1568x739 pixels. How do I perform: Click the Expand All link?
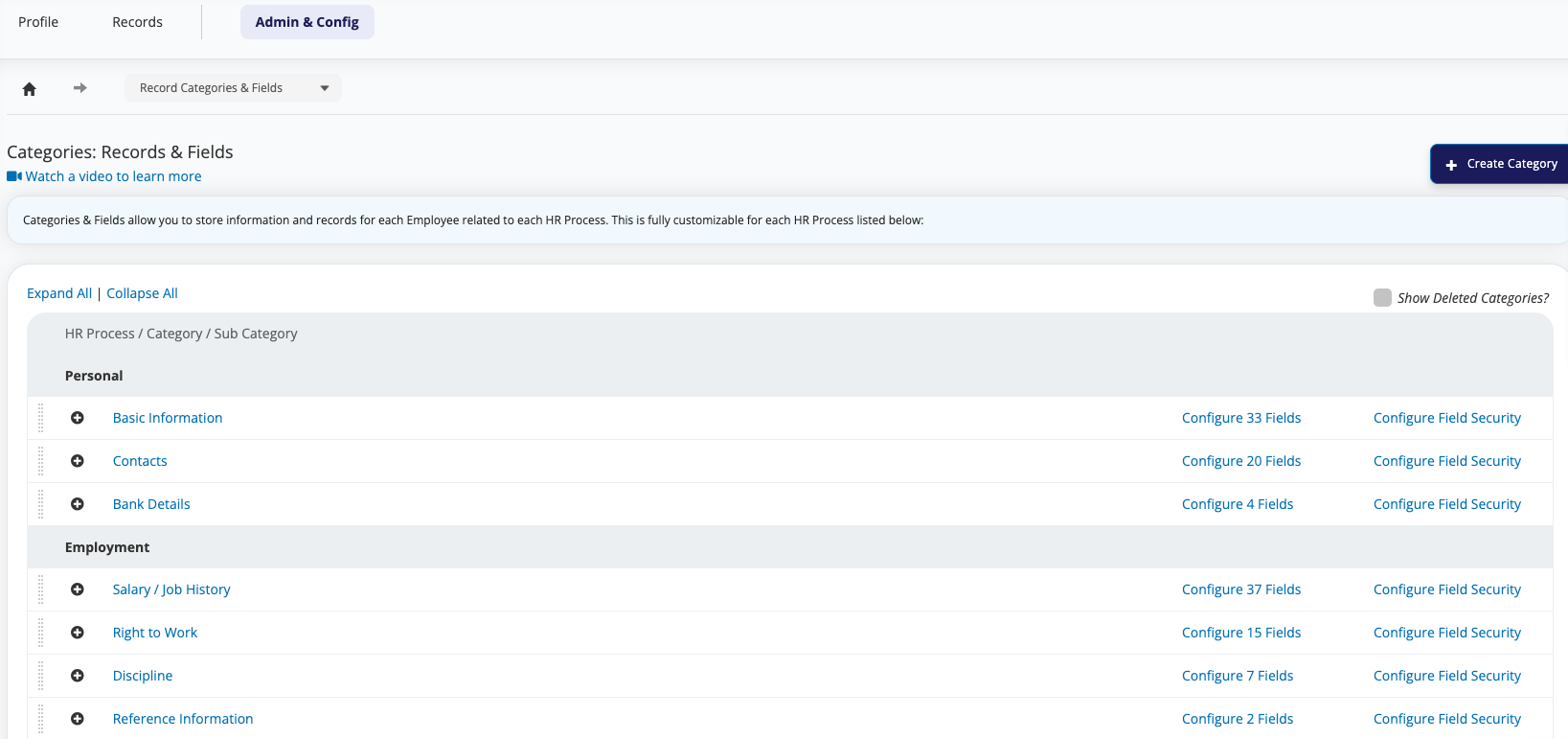tap(59, 293)
